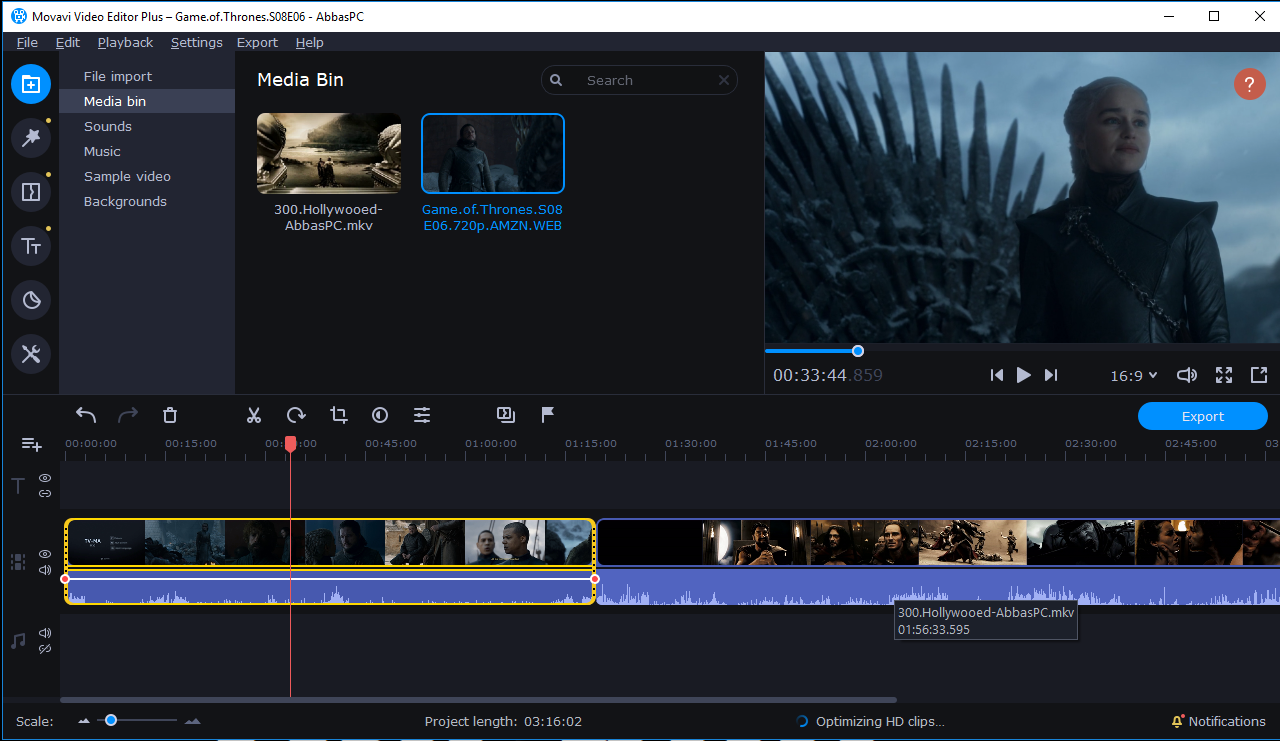
Task: Detach the preview player window
Action: (1259, 375)
